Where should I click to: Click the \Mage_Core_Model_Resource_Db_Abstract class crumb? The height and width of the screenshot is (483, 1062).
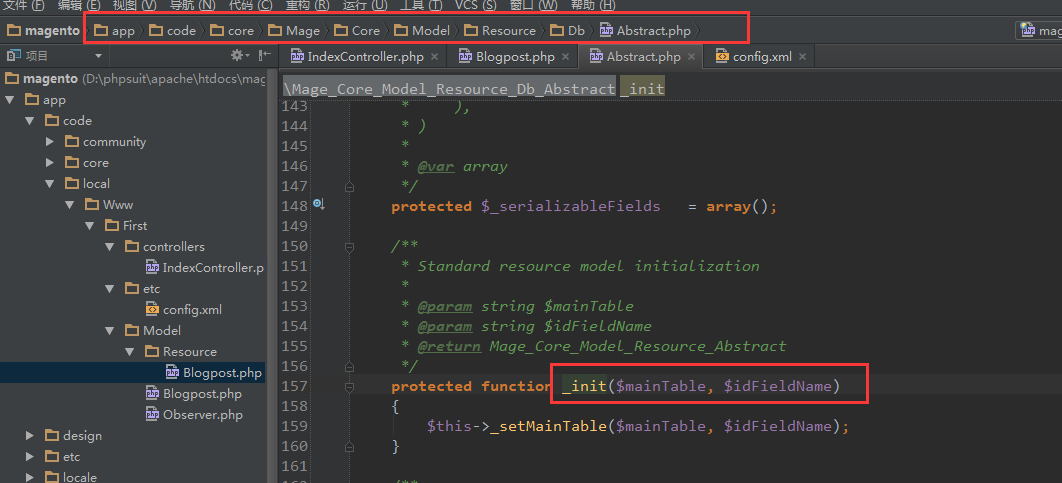click(450, 89)
